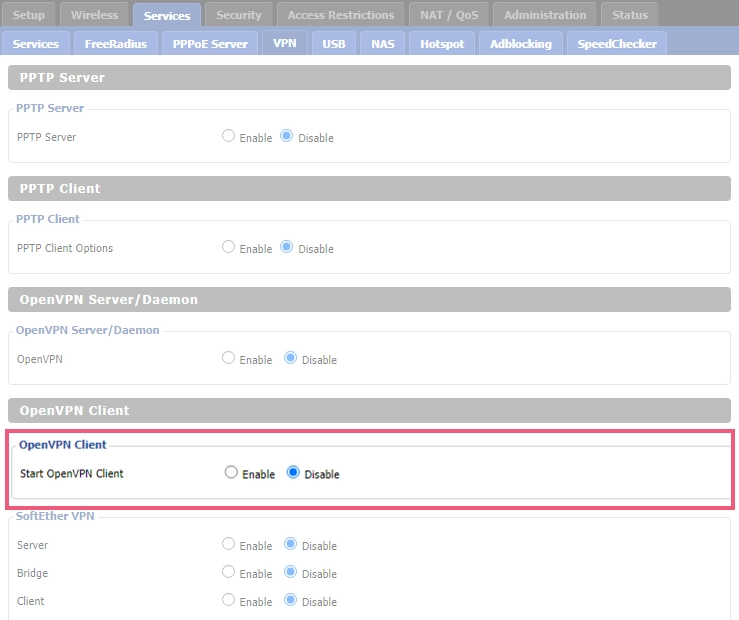Open the Administration tab

545,15
